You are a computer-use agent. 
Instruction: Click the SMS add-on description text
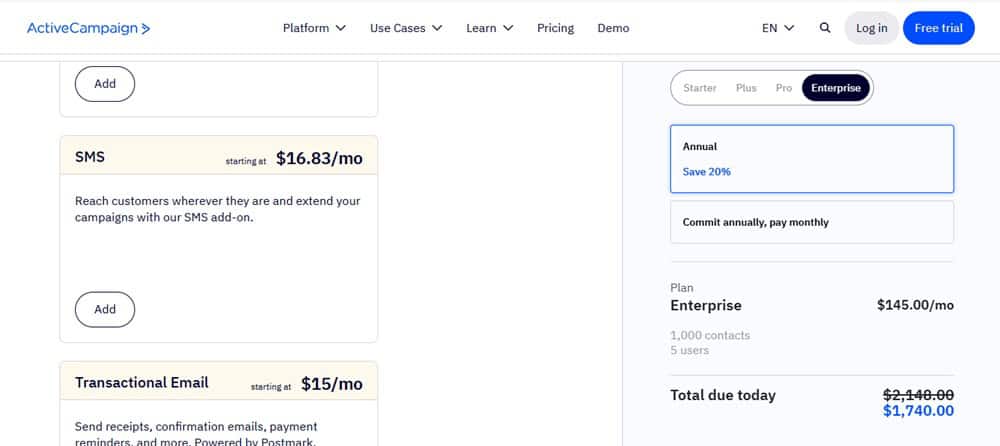218,209
